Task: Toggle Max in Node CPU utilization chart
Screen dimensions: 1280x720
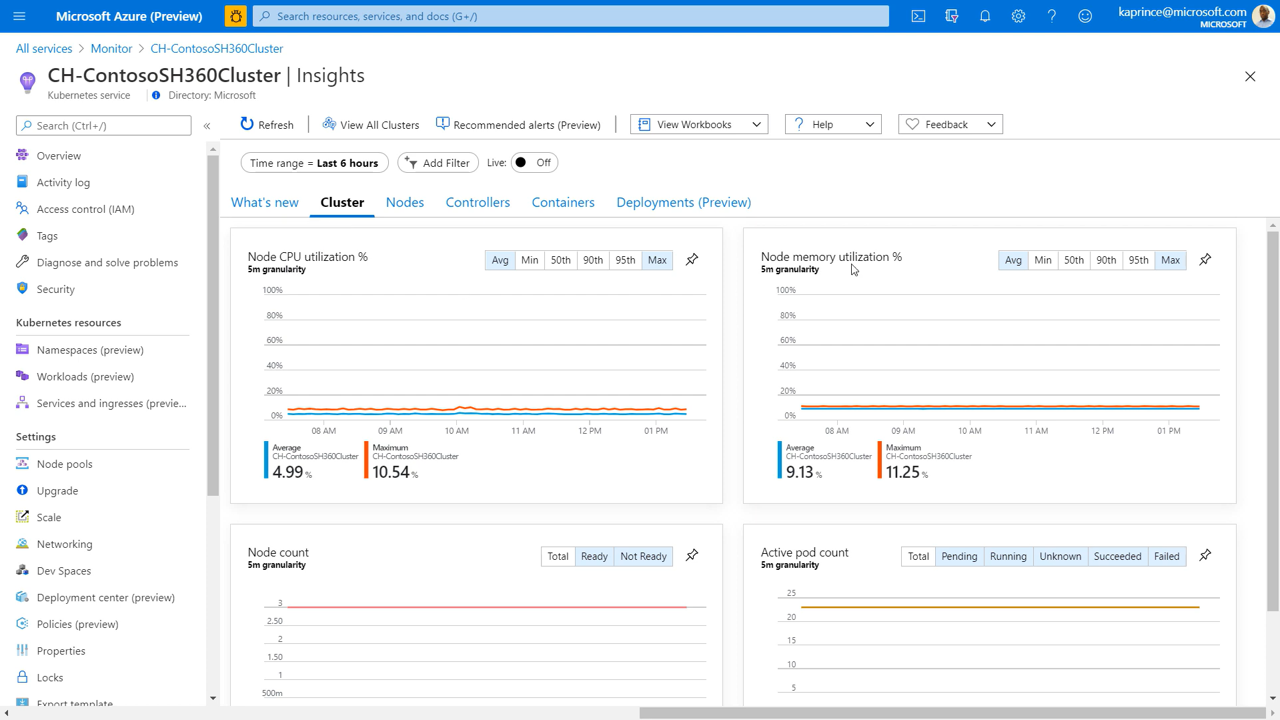Action: 657,260
